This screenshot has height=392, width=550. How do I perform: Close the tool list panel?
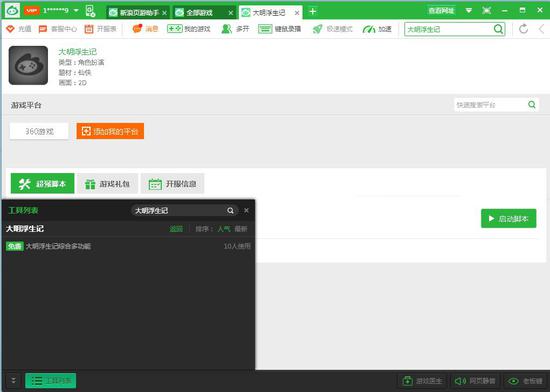click(x=247, y=210)
